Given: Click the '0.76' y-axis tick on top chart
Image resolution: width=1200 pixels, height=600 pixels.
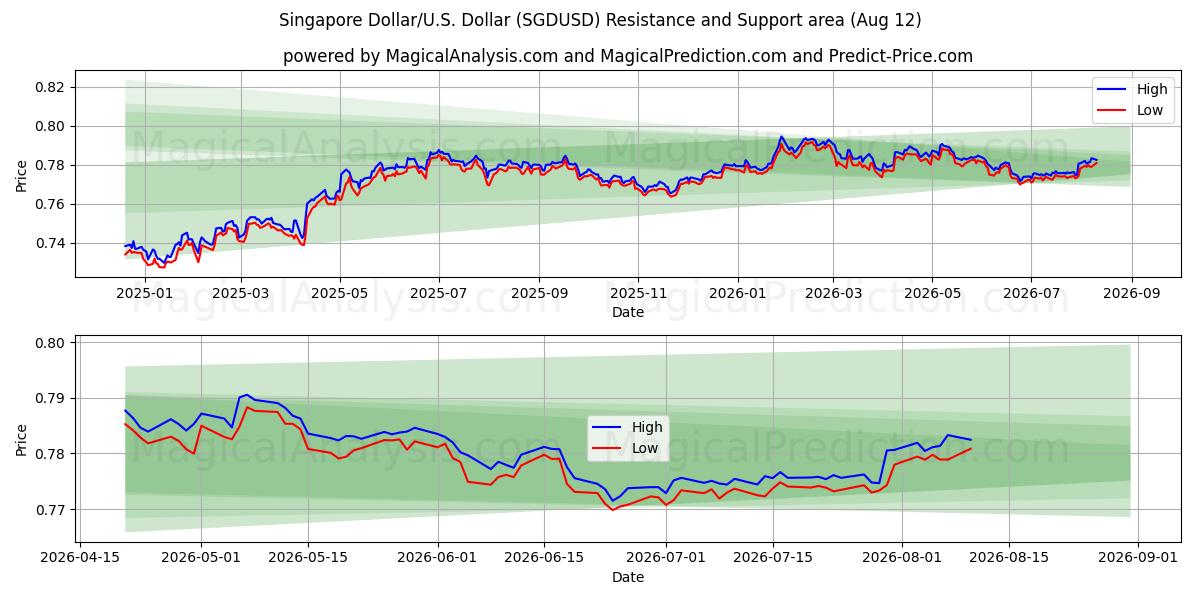Looking at the screenshot, I should pyautogui.click(x=50, y=204).
